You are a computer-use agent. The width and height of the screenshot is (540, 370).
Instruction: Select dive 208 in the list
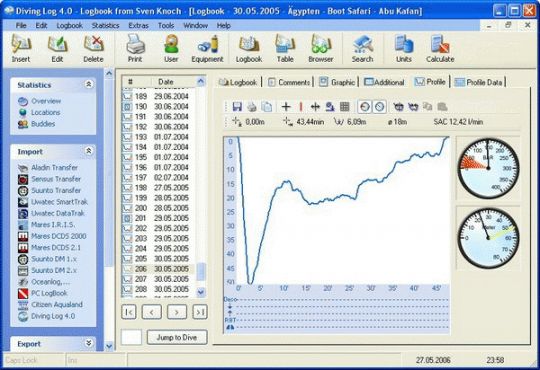[x=159, y=289]
